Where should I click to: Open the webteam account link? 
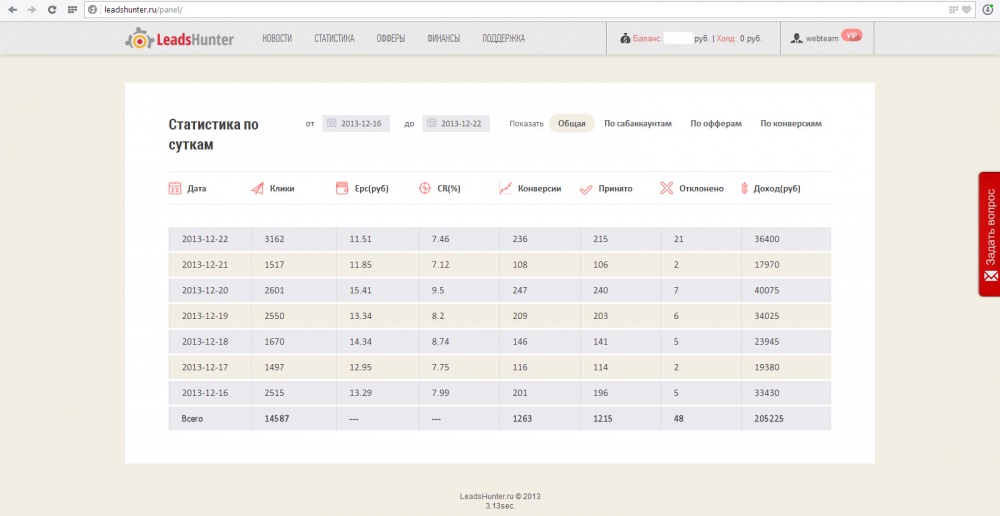[x=822, y=38]
